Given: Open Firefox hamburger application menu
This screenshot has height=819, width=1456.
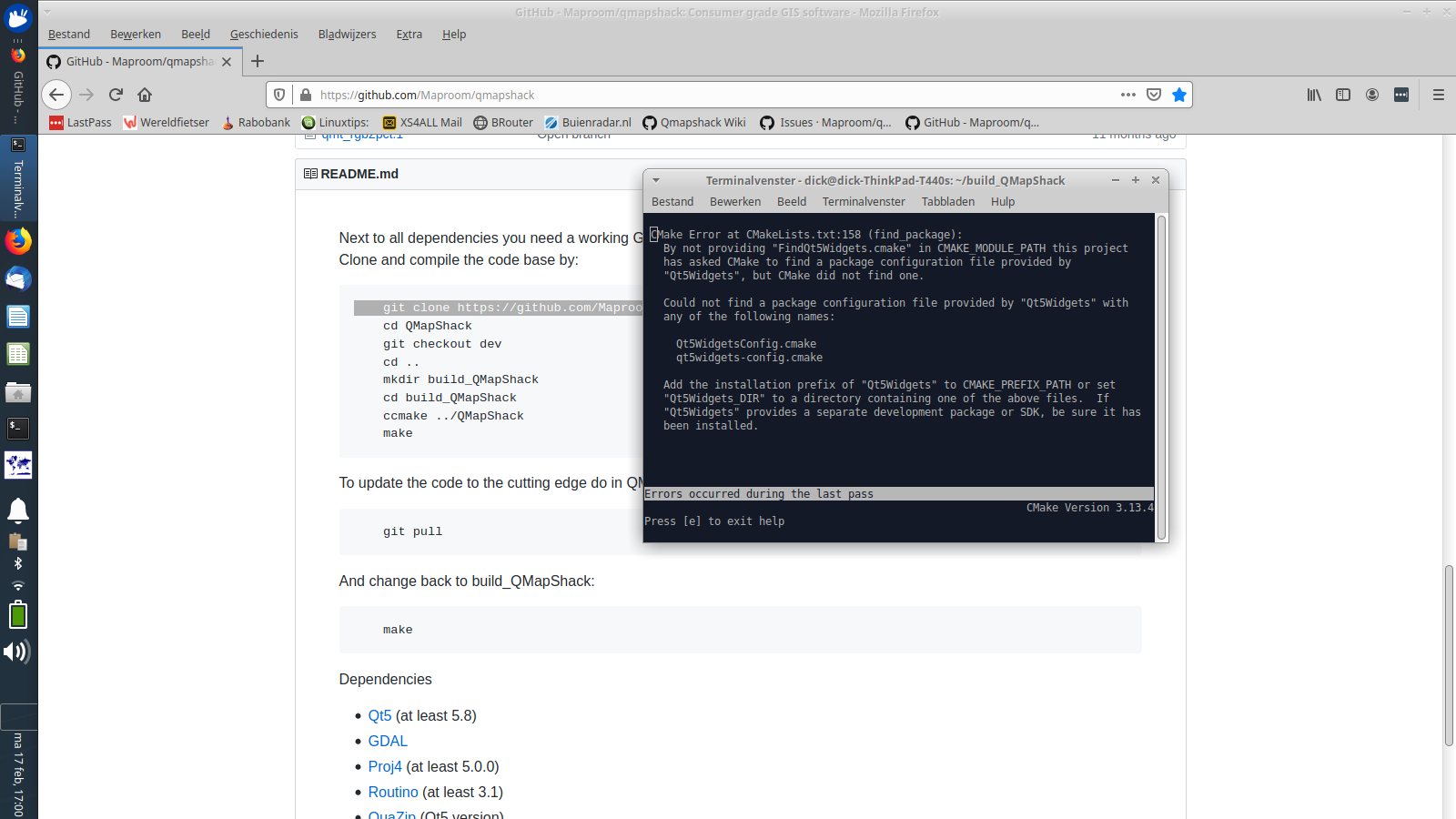Looking at the screenshot, I should [1439, 95].
